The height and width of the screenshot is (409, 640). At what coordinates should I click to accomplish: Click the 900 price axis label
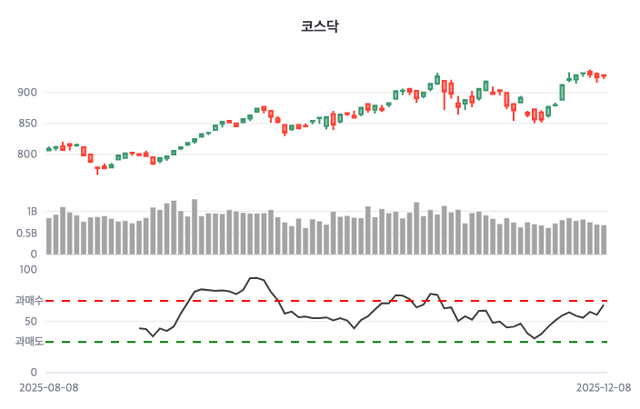(x=25, y=93)
